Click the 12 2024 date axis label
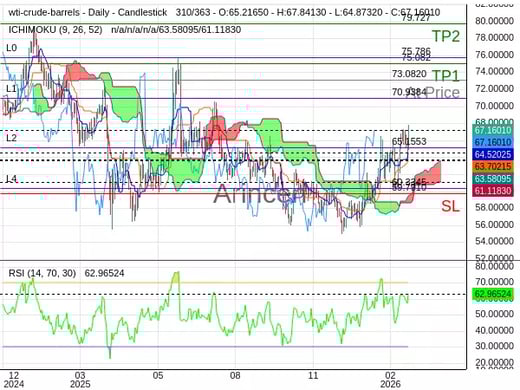The width and height of the screenshot is (520, 390). click(14, 380)
